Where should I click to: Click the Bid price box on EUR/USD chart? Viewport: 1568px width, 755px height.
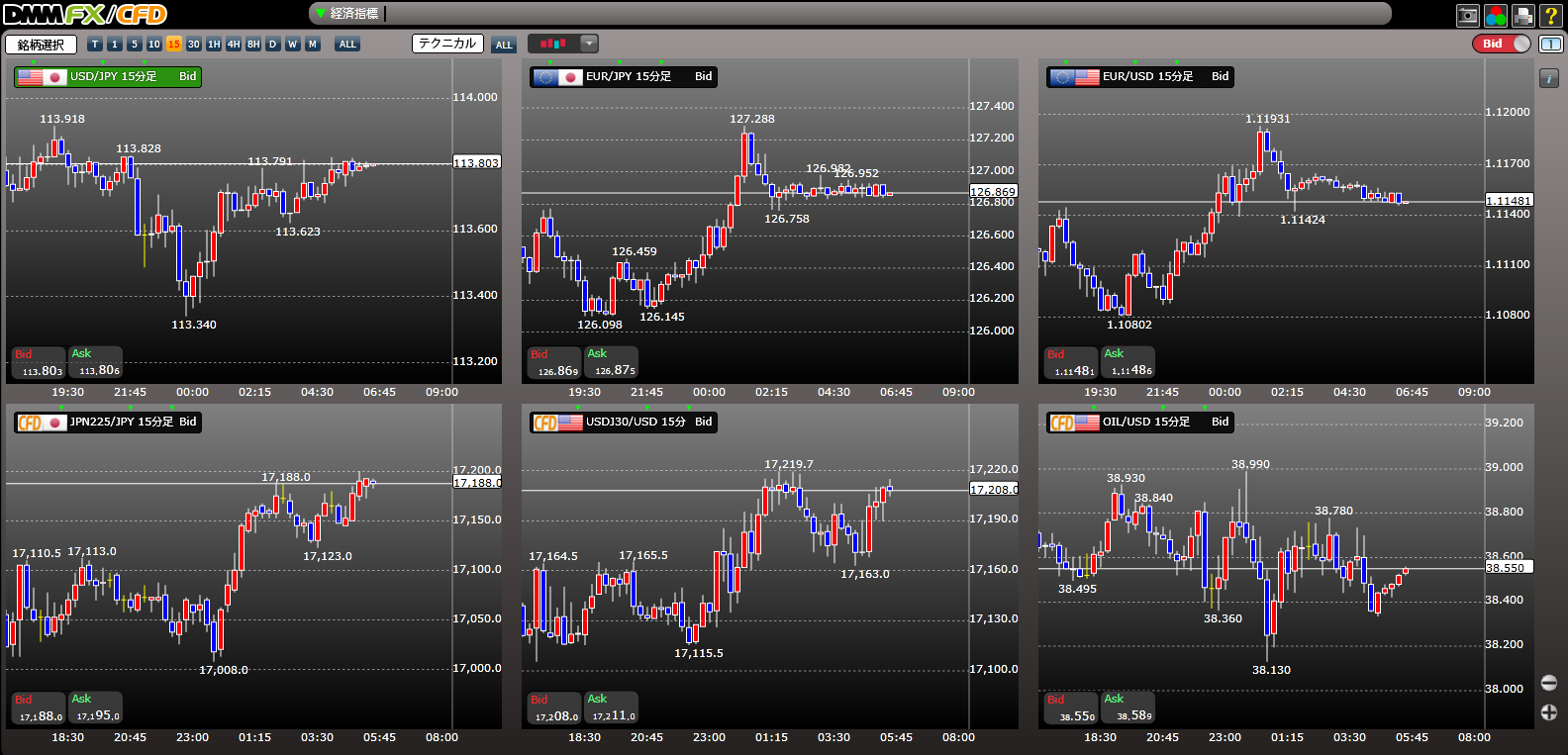(x=1071, y=362)
